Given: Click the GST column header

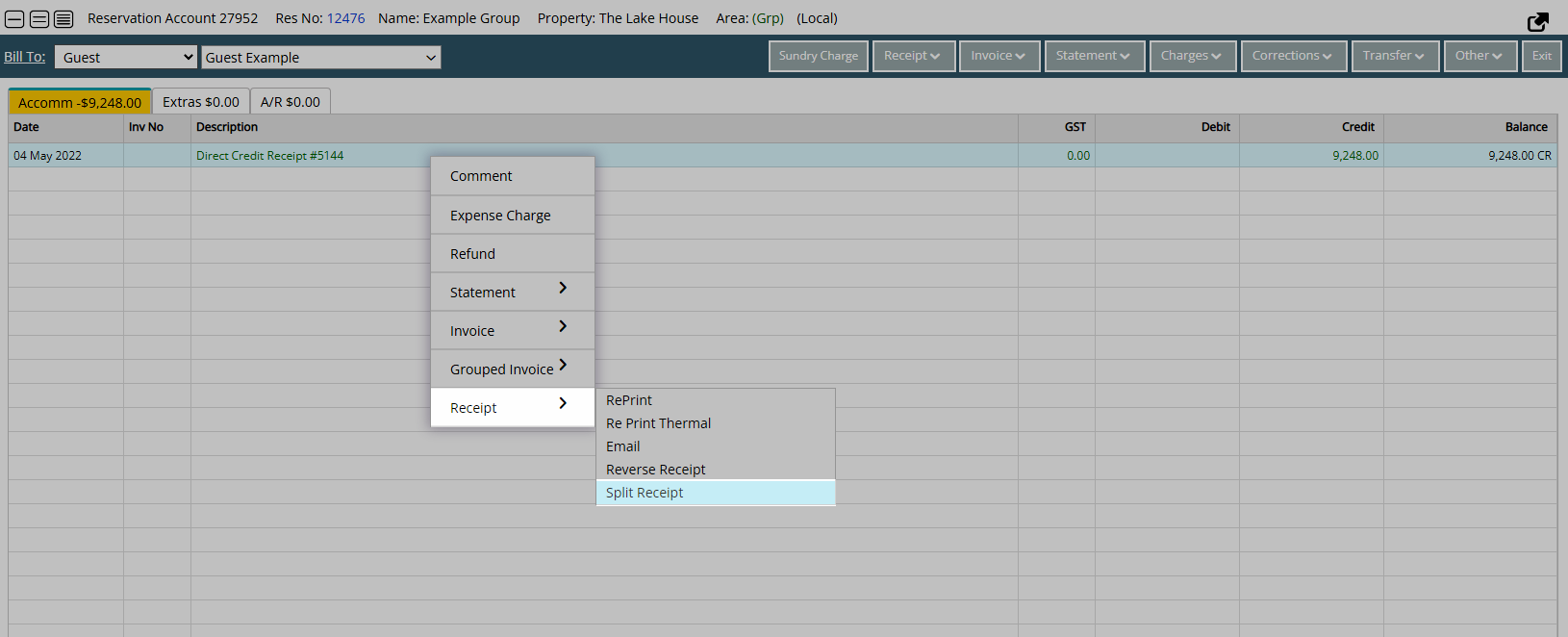Looking at the screenshot, I should 1056,127.
